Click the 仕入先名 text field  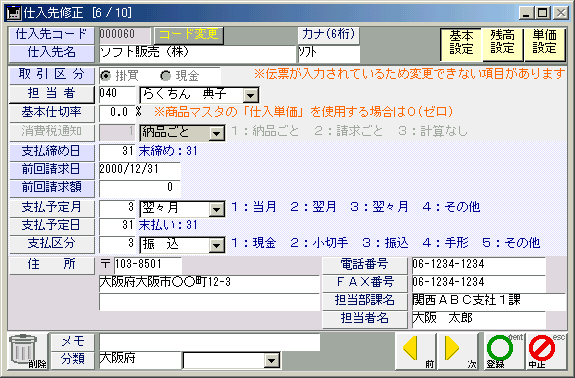[x=197, y=54]
